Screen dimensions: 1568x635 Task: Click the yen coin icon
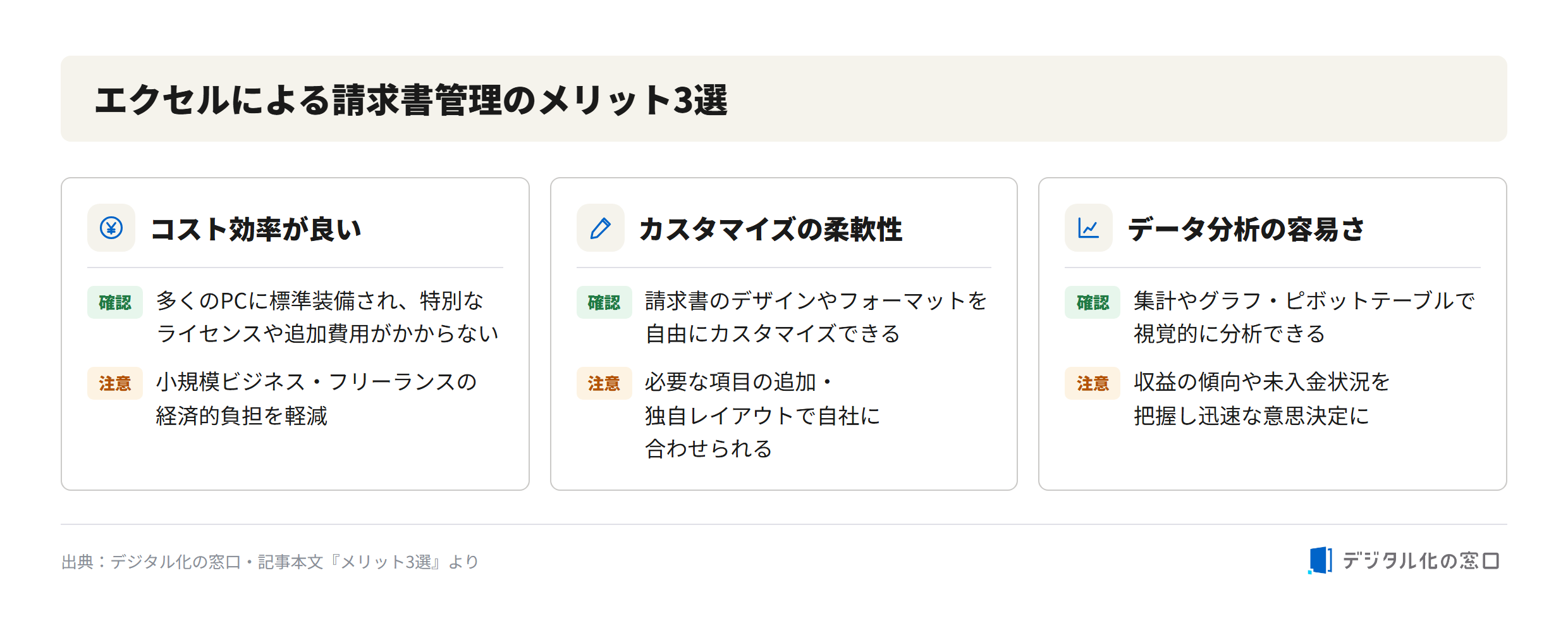coord(111,228)
